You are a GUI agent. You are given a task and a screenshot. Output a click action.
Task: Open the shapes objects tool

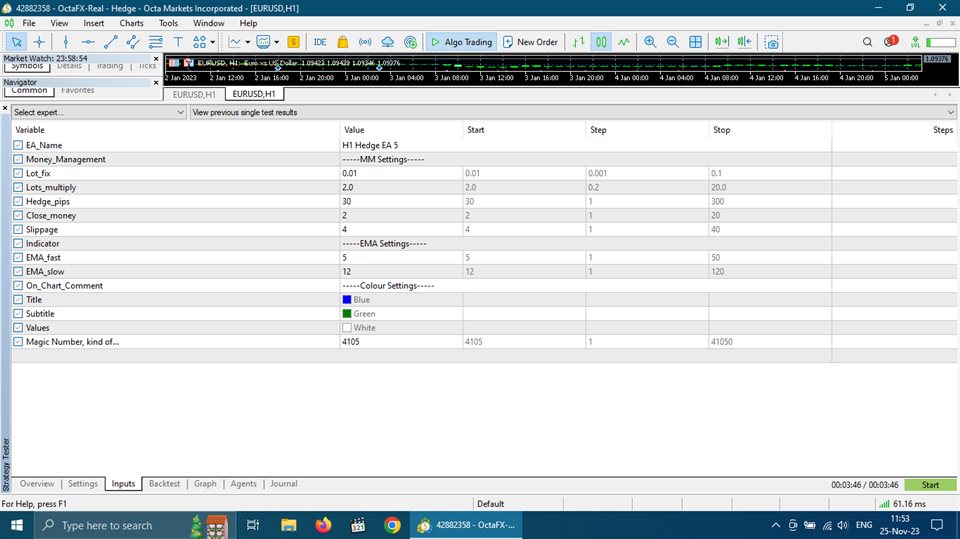pos(200,42)
